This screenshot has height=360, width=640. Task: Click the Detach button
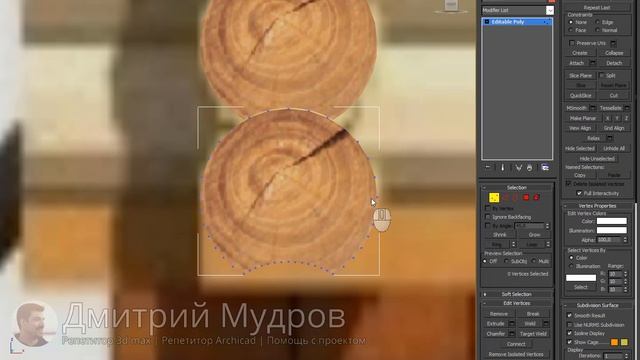[614, 63]
